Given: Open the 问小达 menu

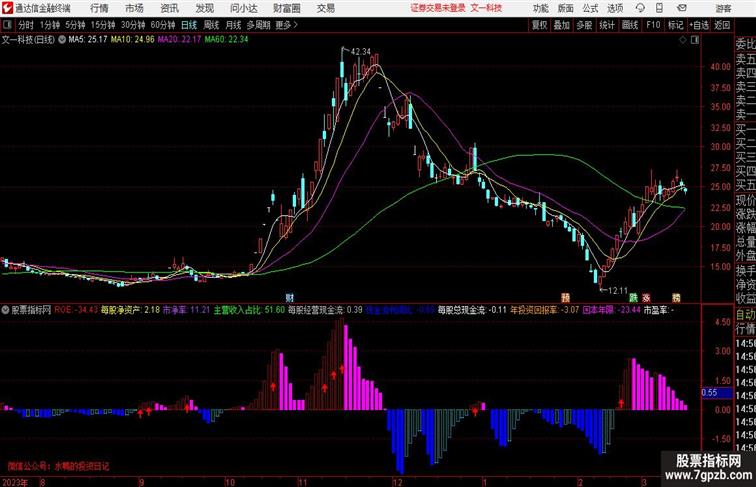Looking at the screenshot, I should coord(243,8).
